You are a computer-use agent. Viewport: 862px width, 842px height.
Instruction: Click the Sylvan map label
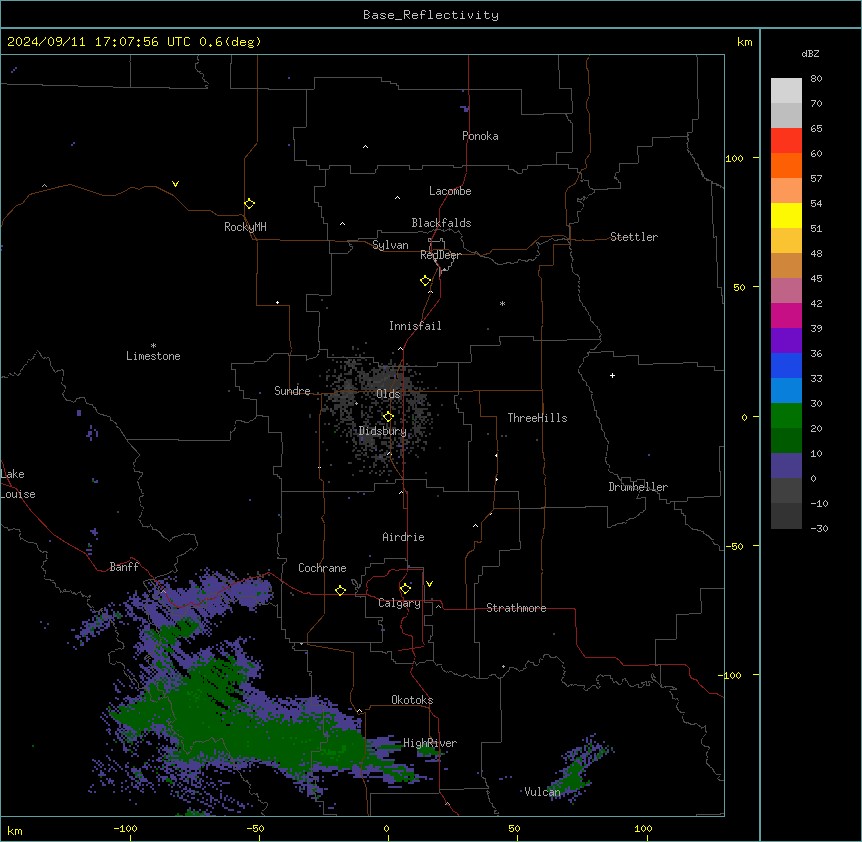pos(390,245)
